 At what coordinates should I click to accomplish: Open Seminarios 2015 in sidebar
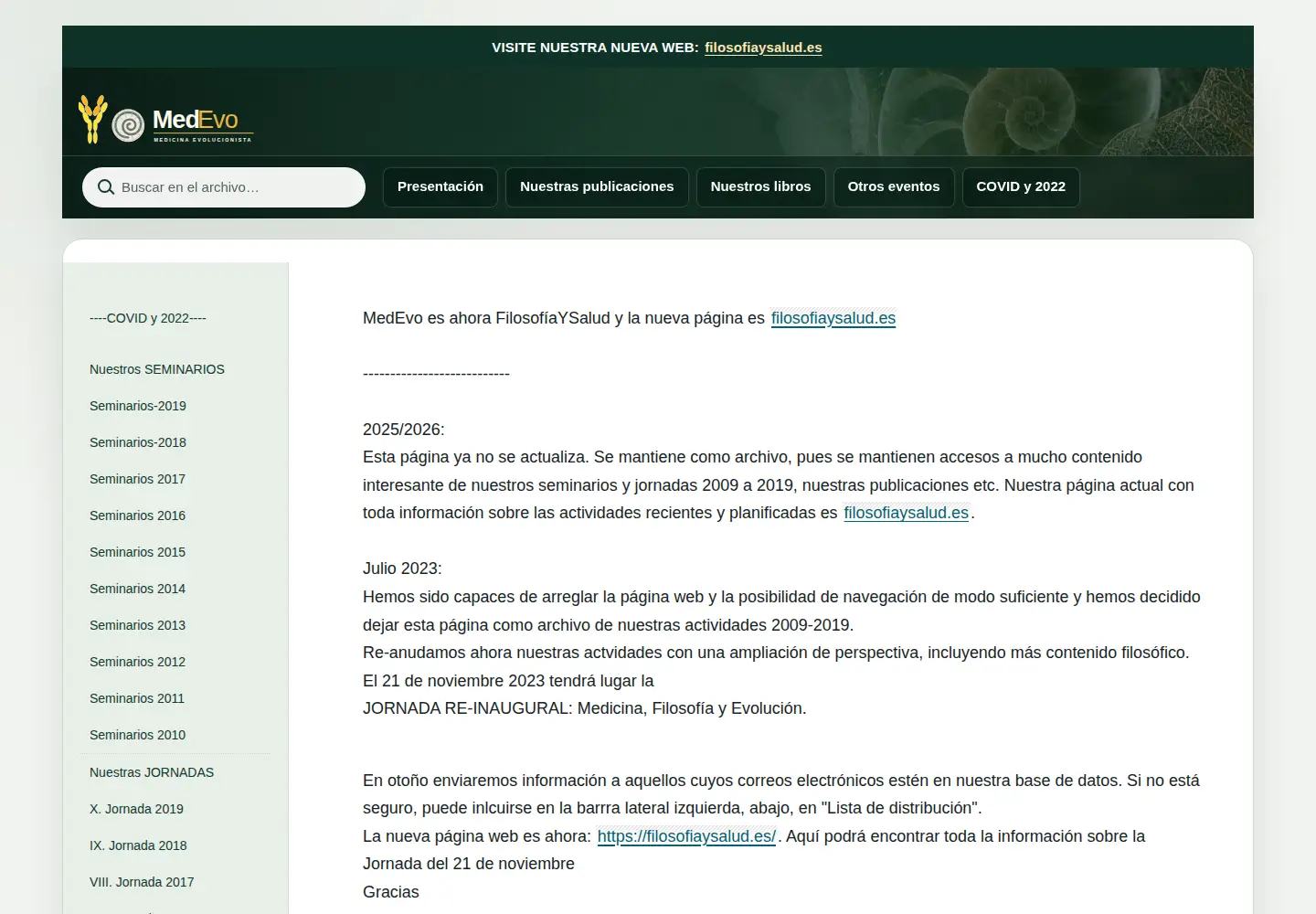(138, 552)
